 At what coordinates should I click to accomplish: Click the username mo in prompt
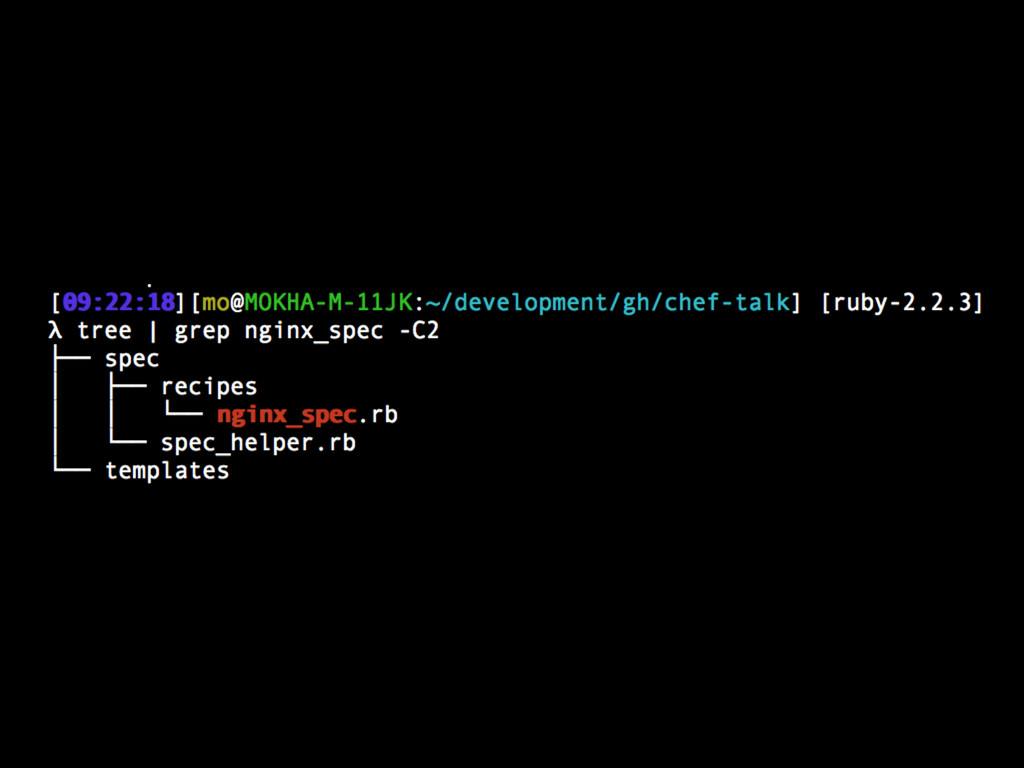[216, 302]
